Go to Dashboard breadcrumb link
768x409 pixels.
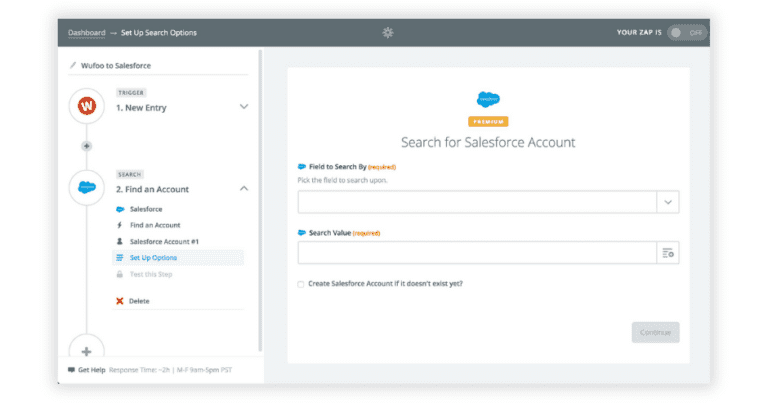[86, 33]
